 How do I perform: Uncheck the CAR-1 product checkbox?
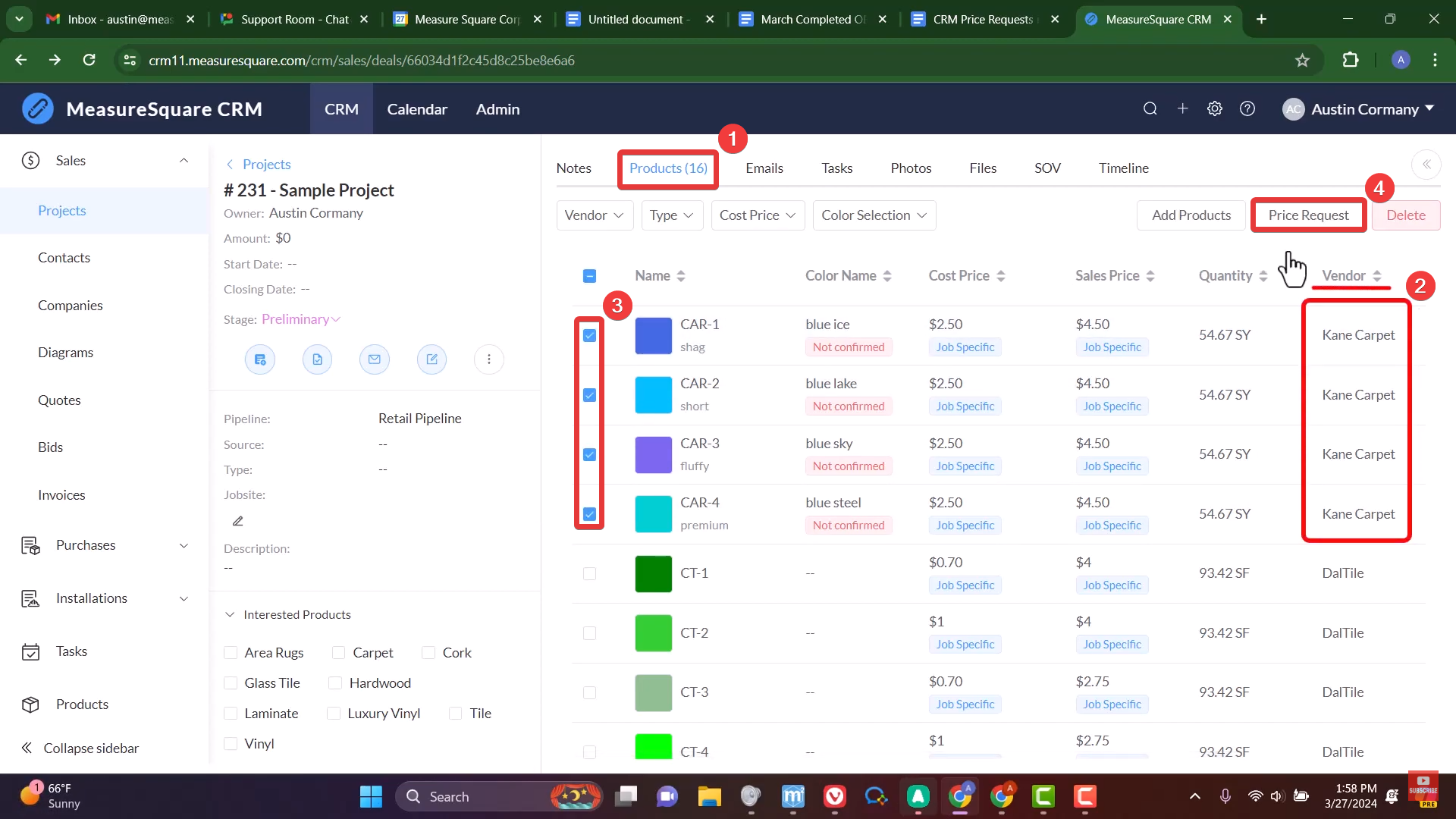pyautogui.click(x=589, y=335)
